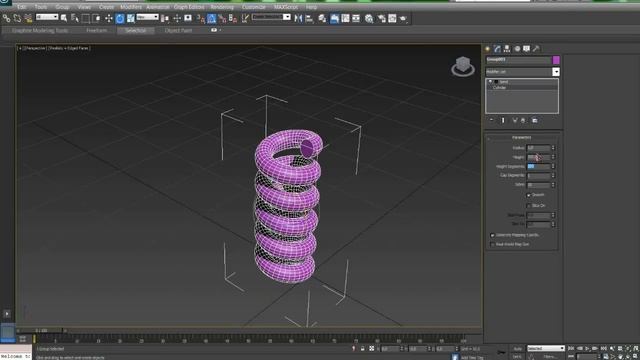Open the Display command panel tab
Image resolution: width=640 pixels, height=360 pixels.
[527, 49]
